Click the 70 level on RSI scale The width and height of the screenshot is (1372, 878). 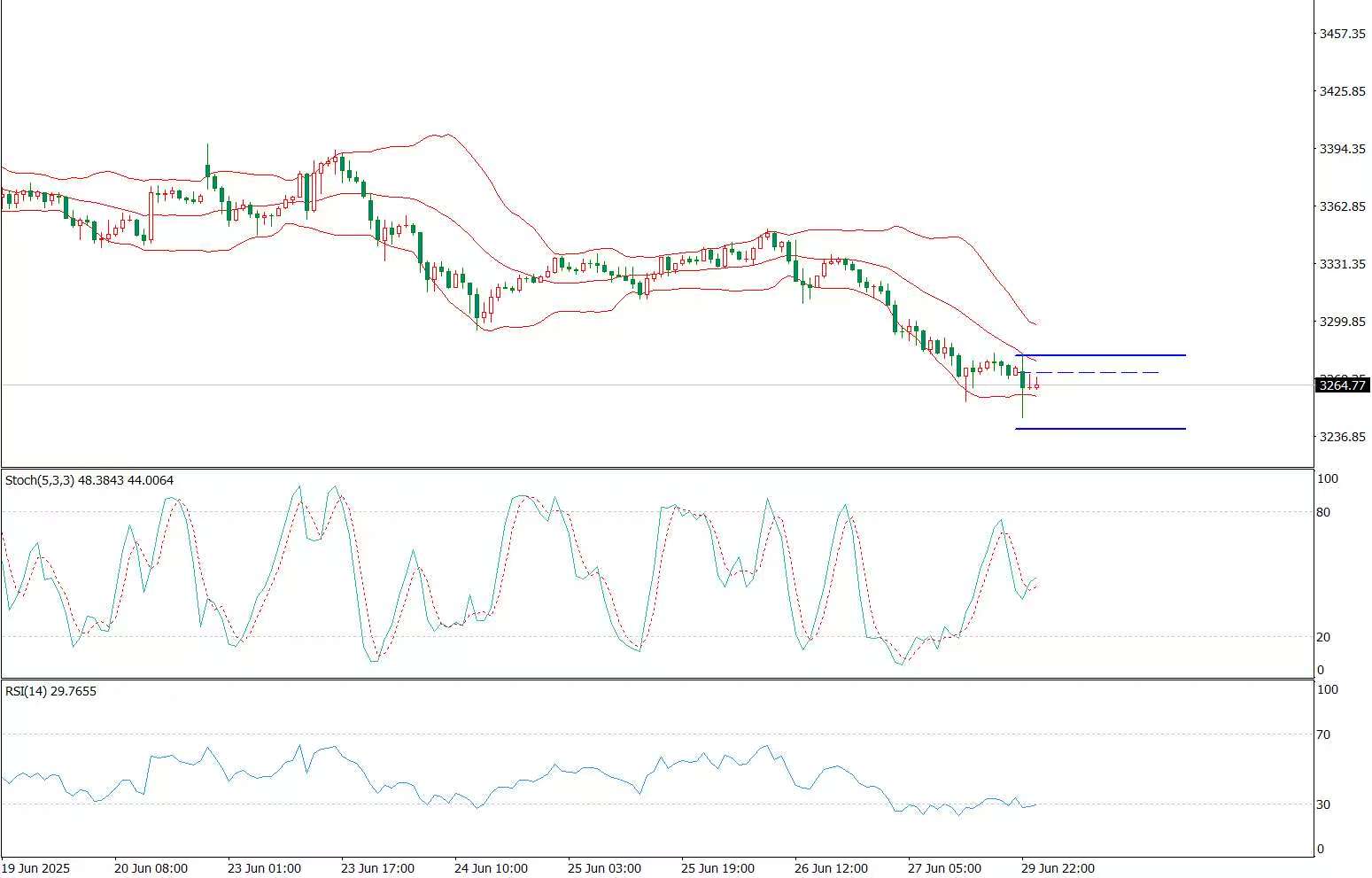(1323, 734)
